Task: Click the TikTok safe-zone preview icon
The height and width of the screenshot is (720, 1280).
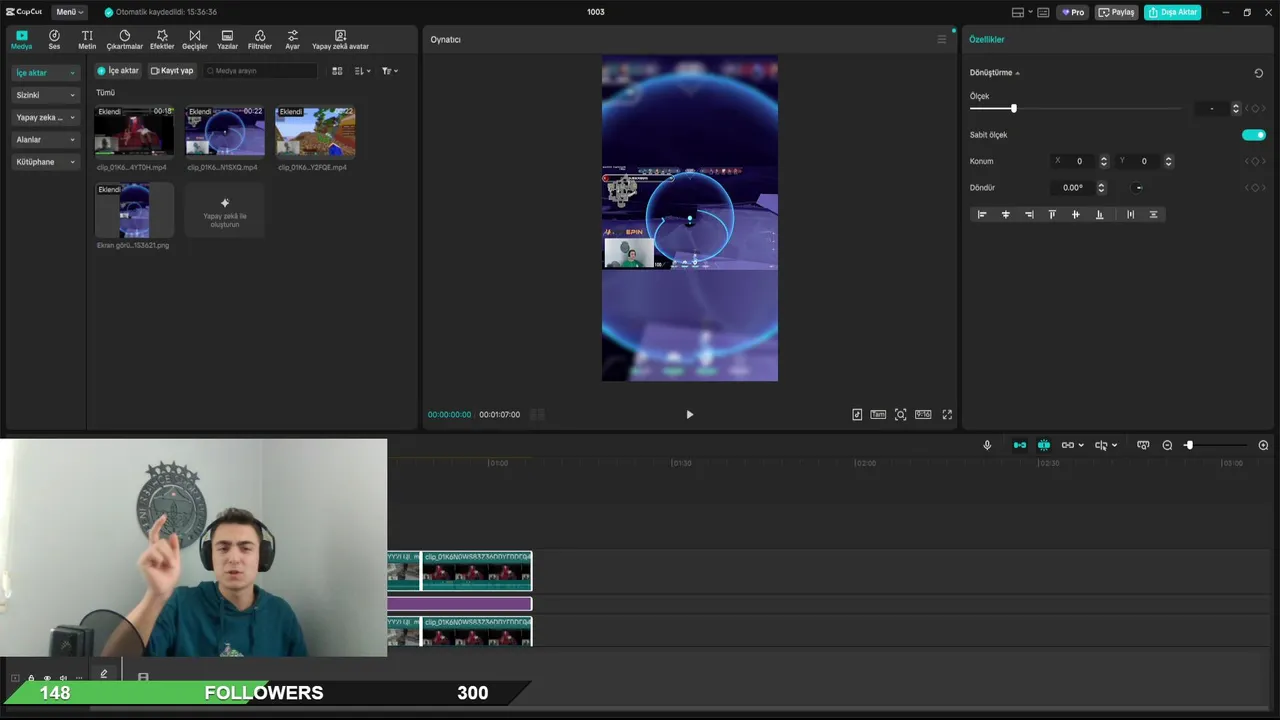Action: click(857, 414)
